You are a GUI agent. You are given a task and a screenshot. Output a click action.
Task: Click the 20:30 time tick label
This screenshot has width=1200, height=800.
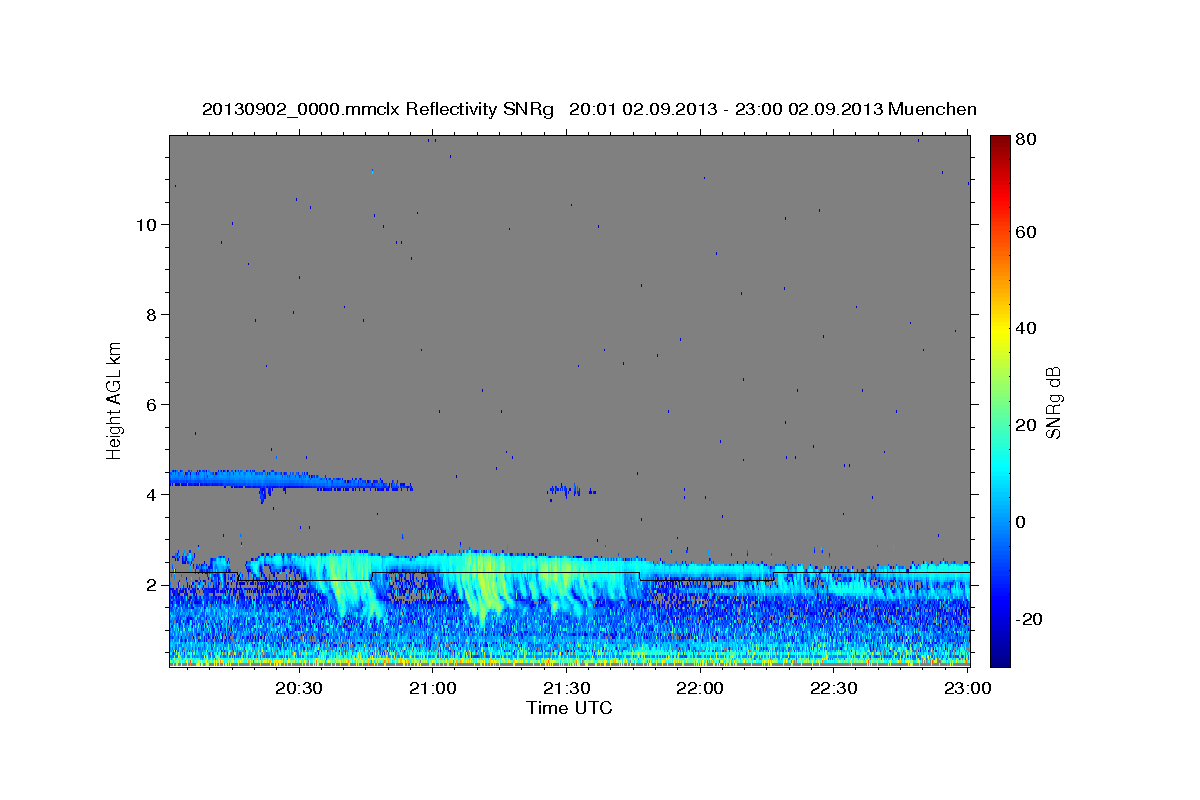click(x=299, y=689)
